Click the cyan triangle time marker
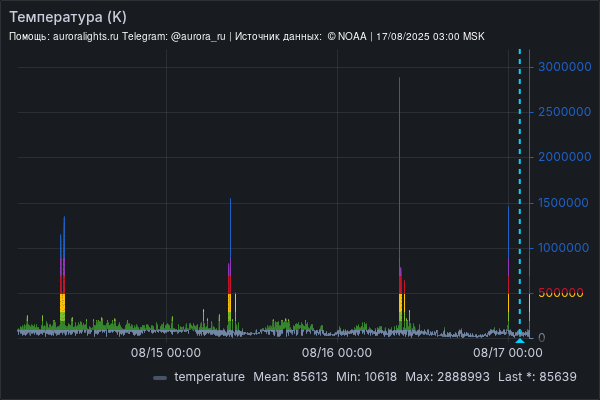Image resolution: width=600 pixels, height=400 pixels. pos(520,340)
